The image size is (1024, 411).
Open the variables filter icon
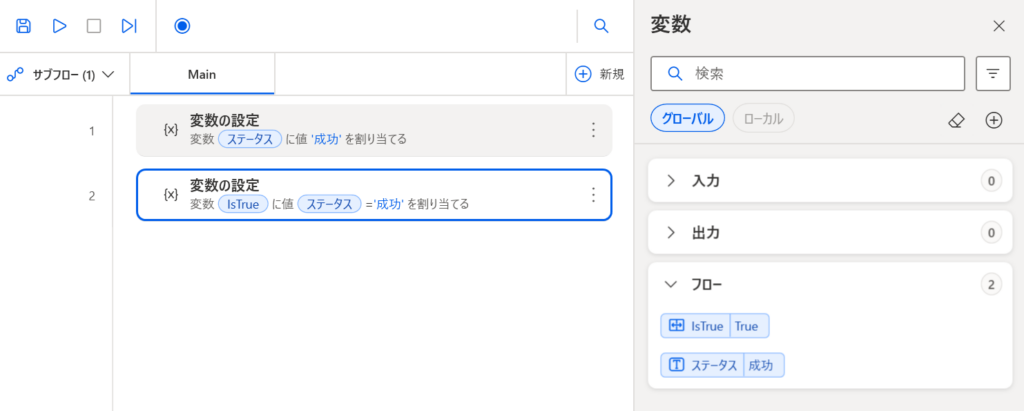(993, 73)
